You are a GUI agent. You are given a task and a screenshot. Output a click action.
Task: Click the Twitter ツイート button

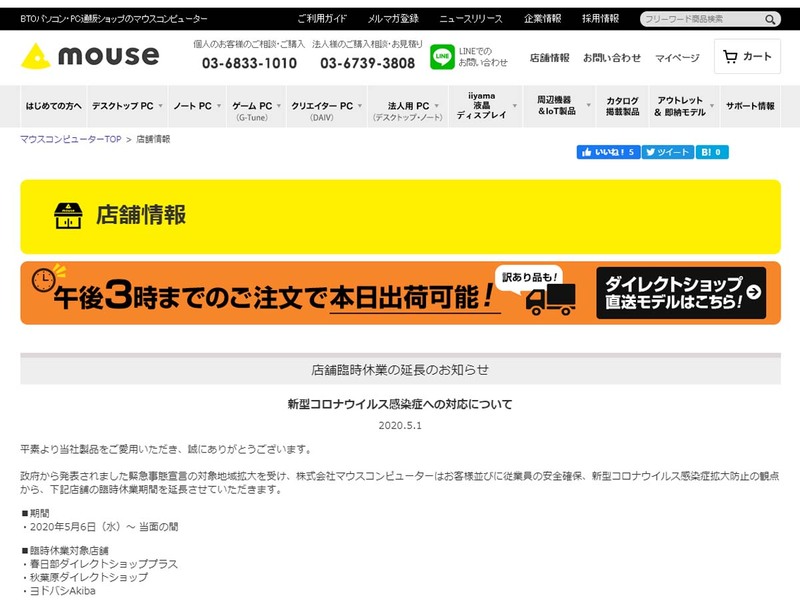(x=667, y=152)
